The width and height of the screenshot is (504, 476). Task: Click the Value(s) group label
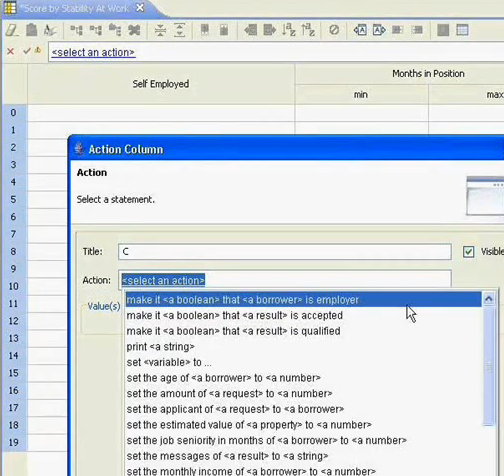coord(104,306)
